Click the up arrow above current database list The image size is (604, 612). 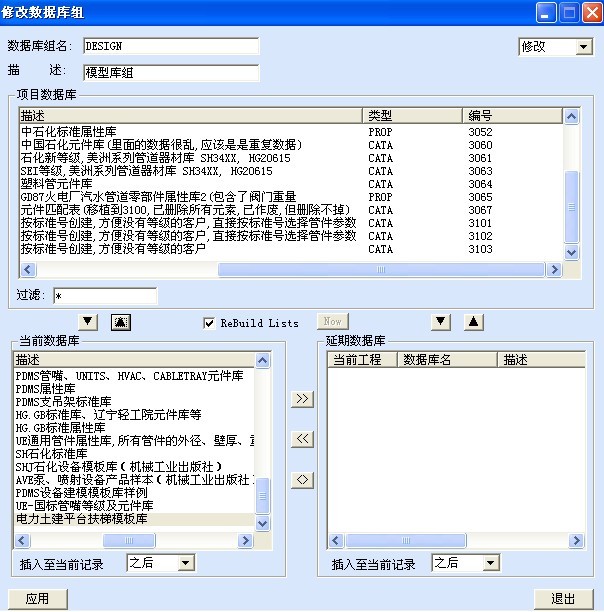tap(120, 322)
